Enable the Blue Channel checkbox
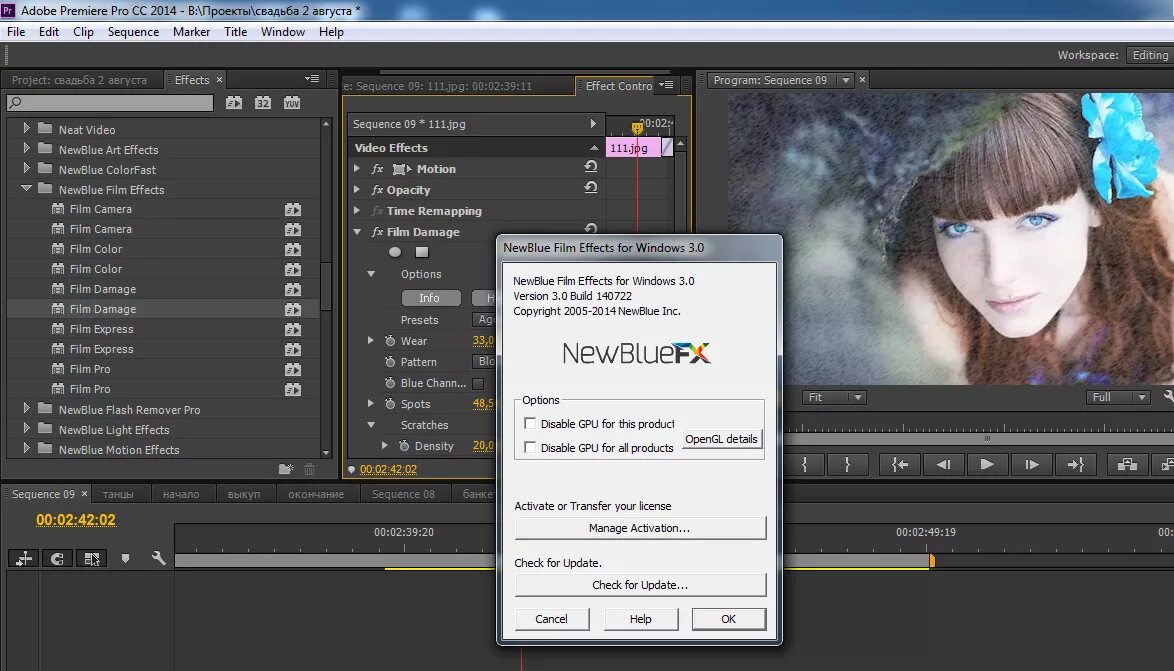The height and width of the screenshot is (671, 1174). coord(478,383)
